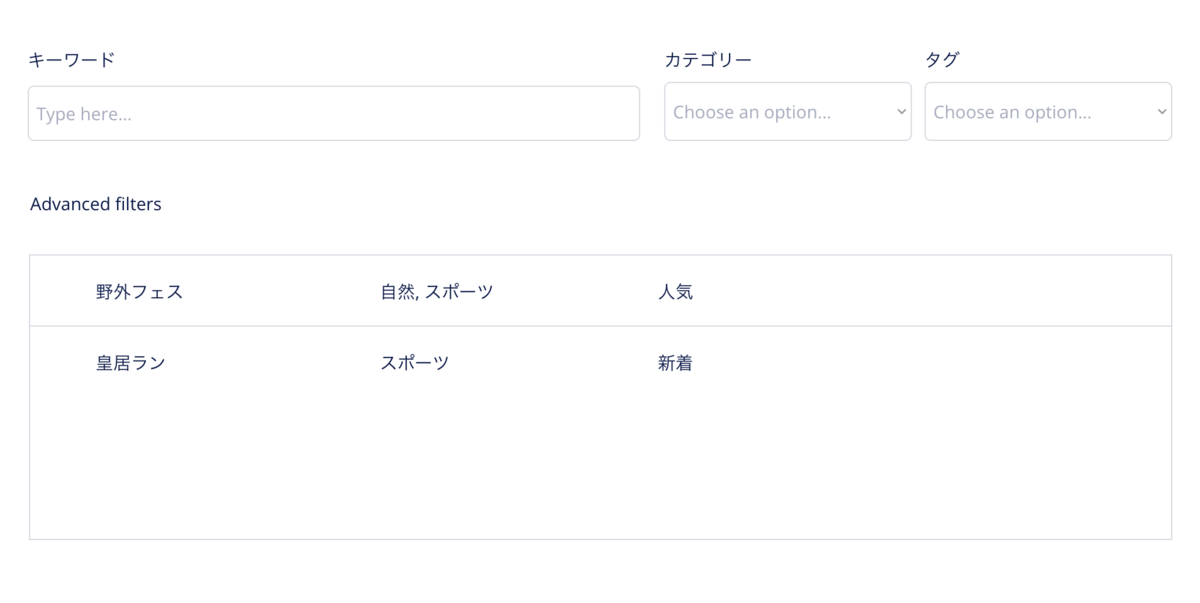Click the chevron arrow of タグ select

(x=1161, y=112)
